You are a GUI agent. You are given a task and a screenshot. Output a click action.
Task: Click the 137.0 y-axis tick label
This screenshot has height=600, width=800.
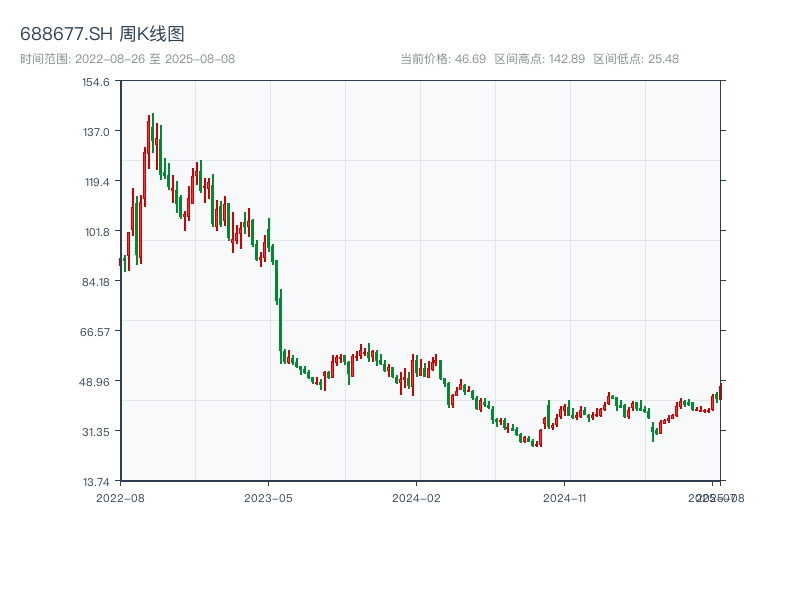[96, 131]
